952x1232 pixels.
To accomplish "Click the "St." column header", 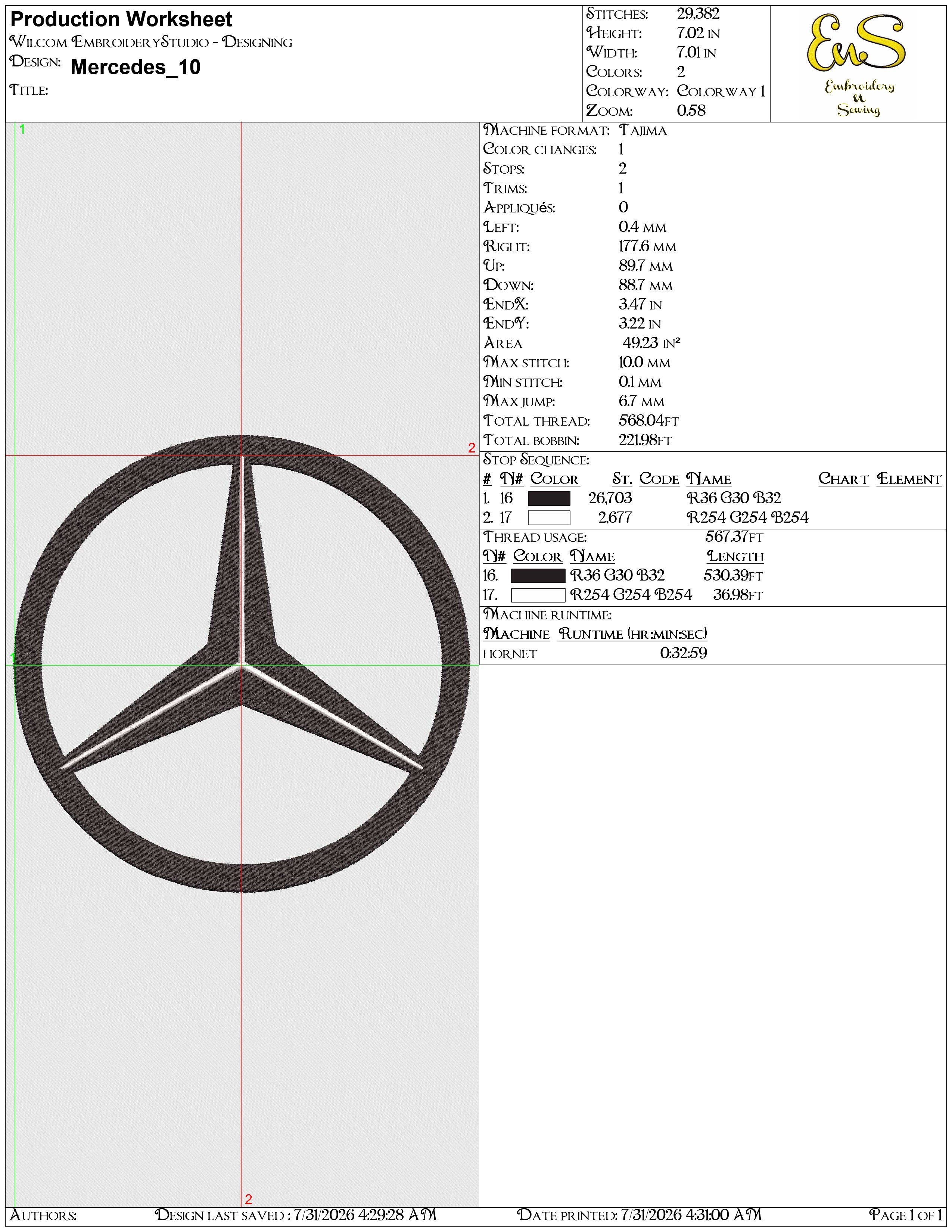I will [x=622, y=479].
